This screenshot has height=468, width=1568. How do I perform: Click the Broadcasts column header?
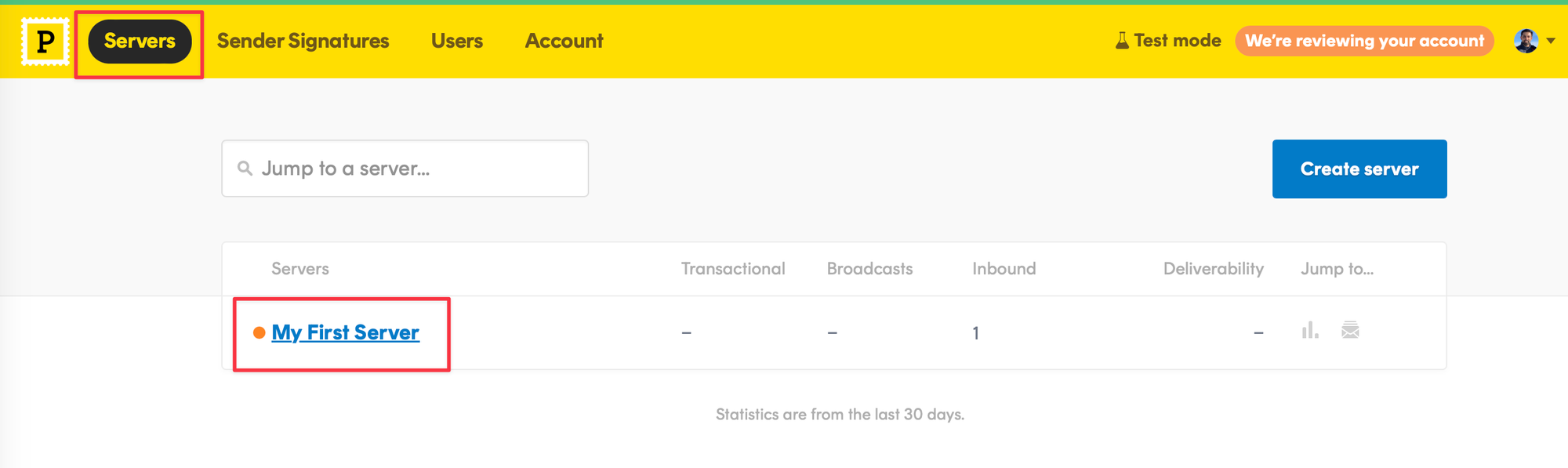click(869, 269)
